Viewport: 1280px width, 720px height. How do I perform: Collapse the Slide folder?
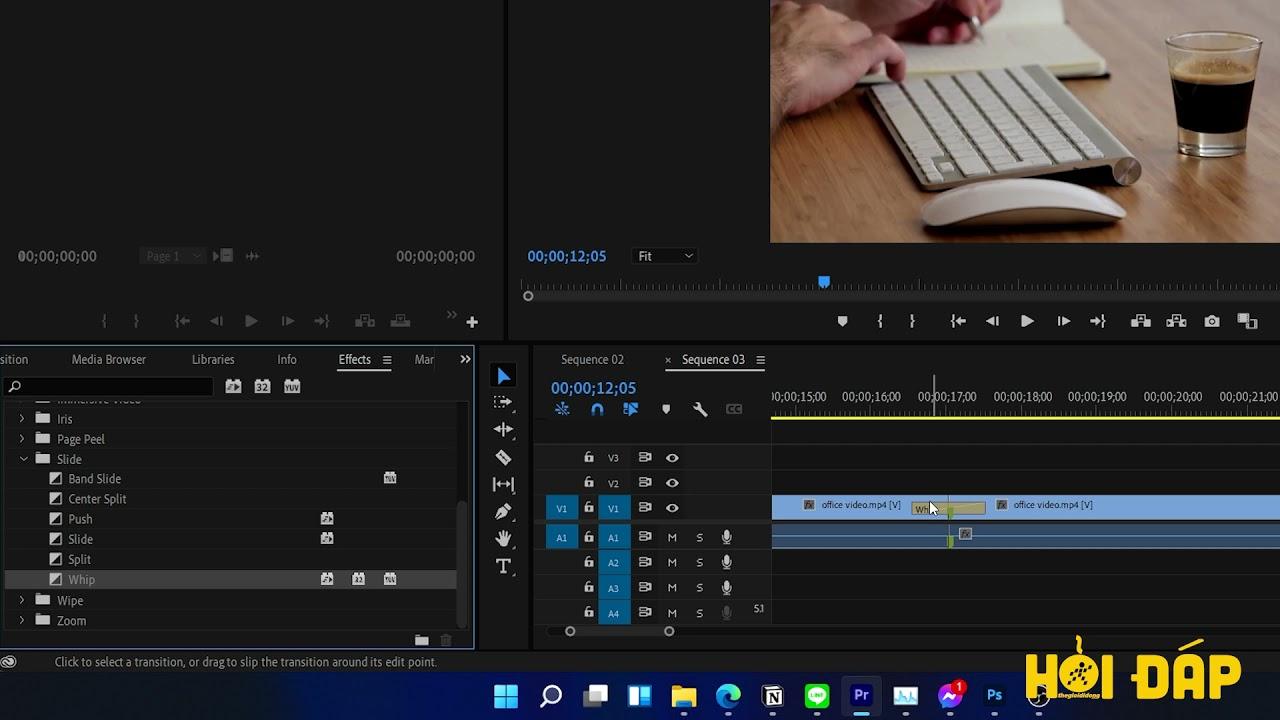pos(24,459)
